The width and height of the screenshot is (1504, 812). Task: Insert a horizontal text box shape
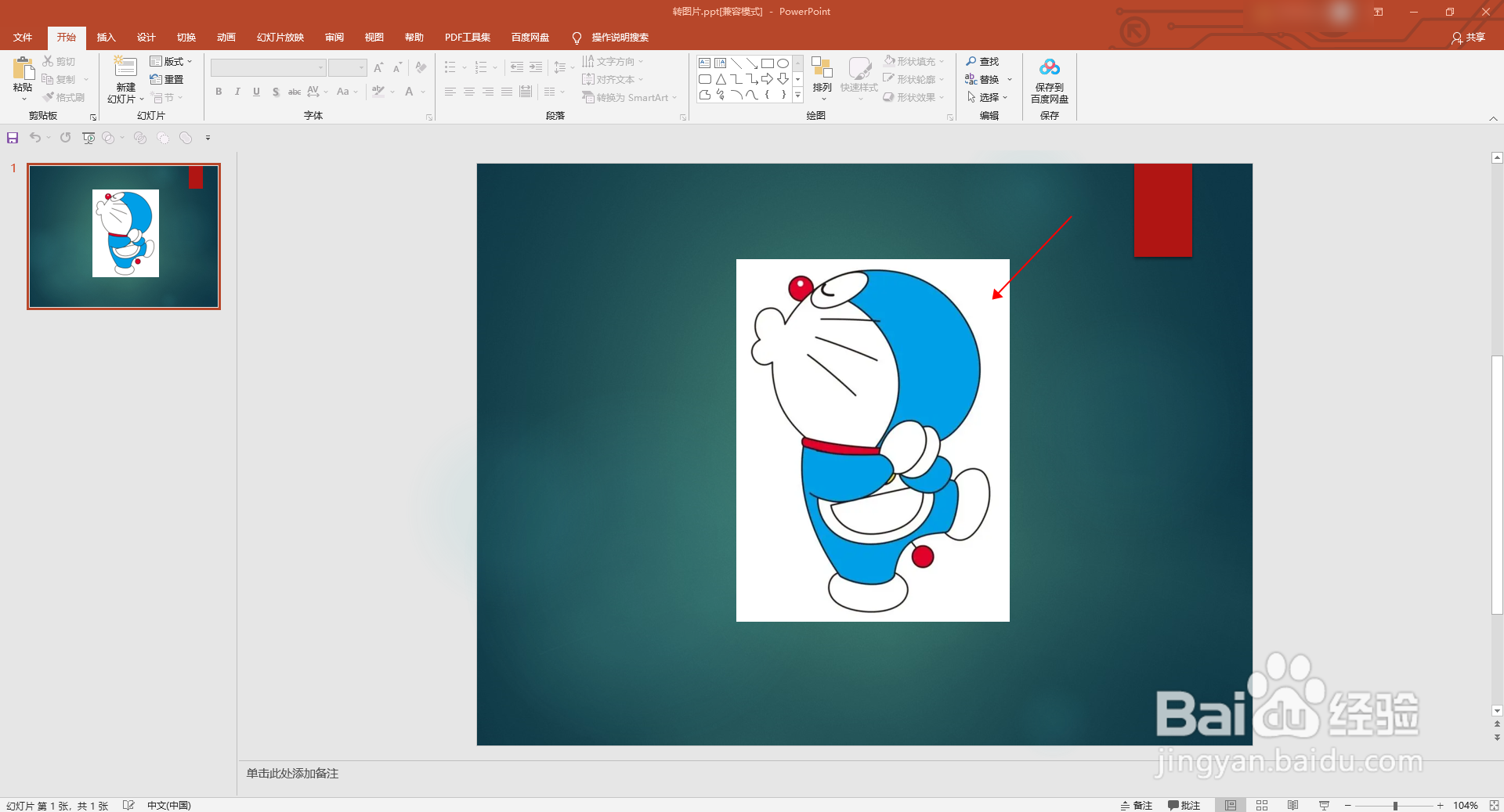(x=705, y=63)
